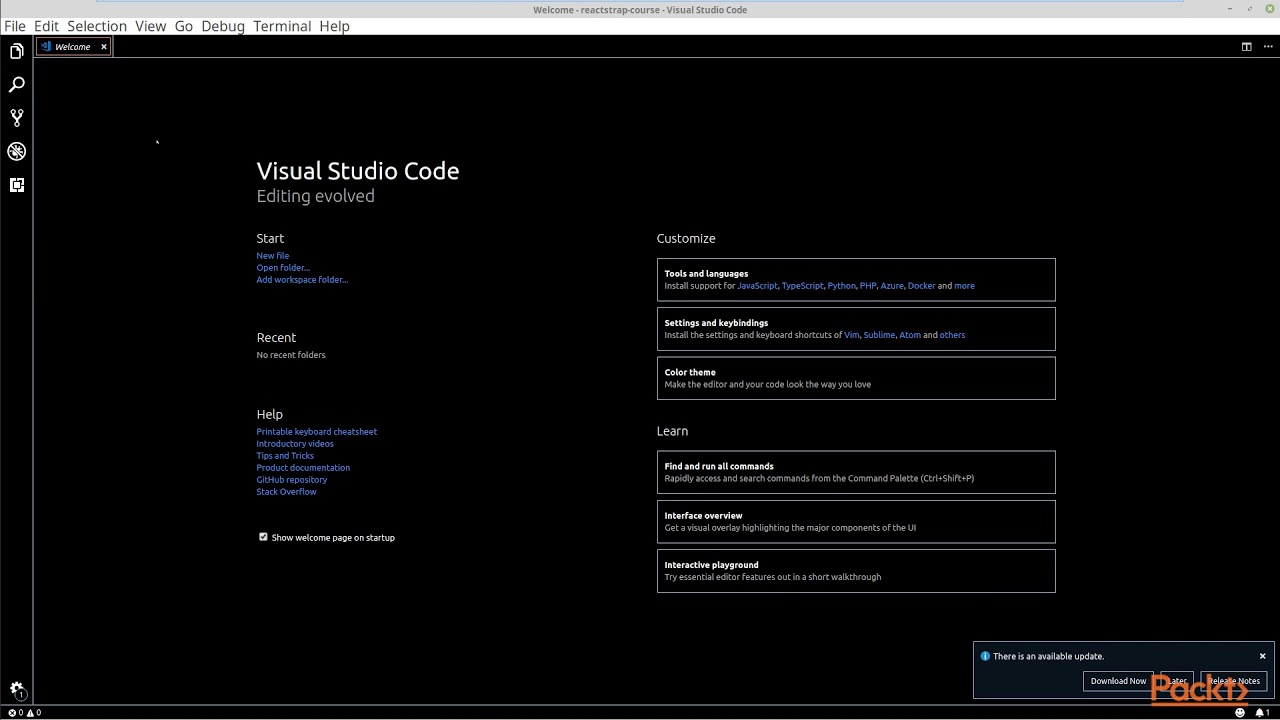Click the Download Now update button
Viewport: 1280px width, 720px height.
(1118, 681)
